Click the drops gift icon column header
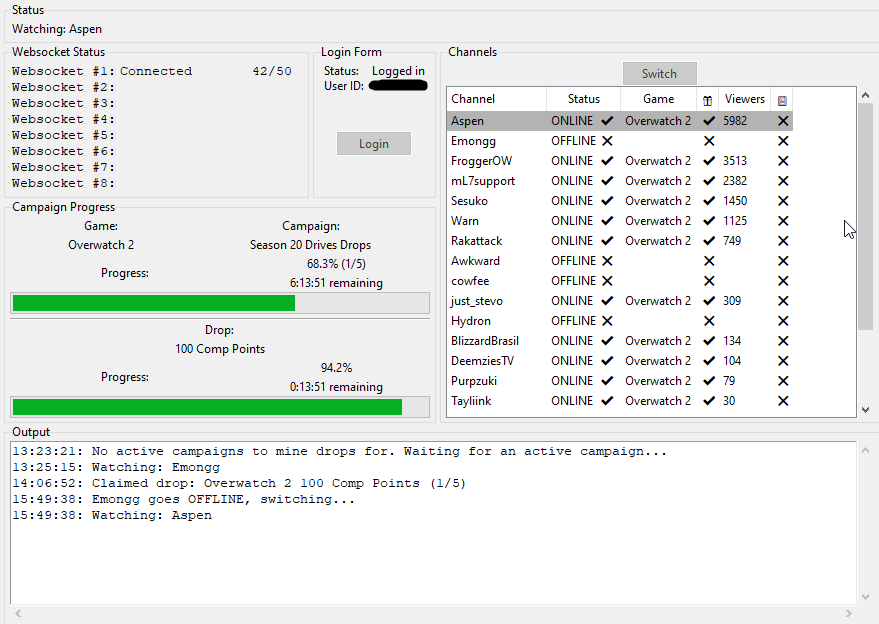 pyautogui.click(x=707, y=100)
